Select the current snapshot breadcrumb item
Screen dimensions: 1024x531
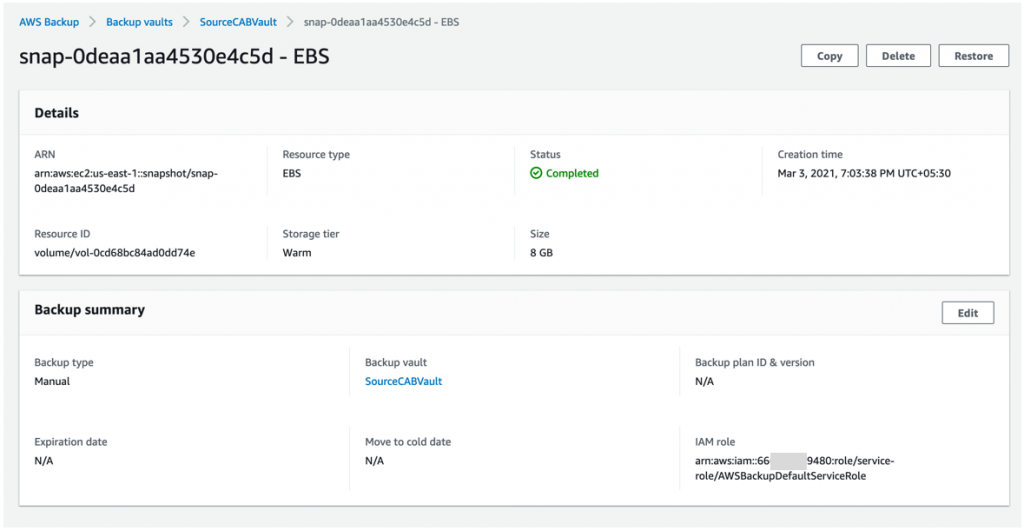[381, 22]
